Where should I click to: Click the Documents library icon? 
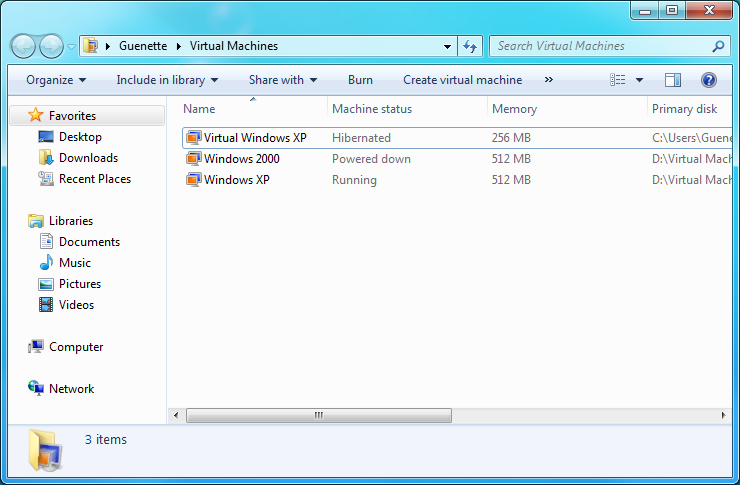click(x=46, y=242)
